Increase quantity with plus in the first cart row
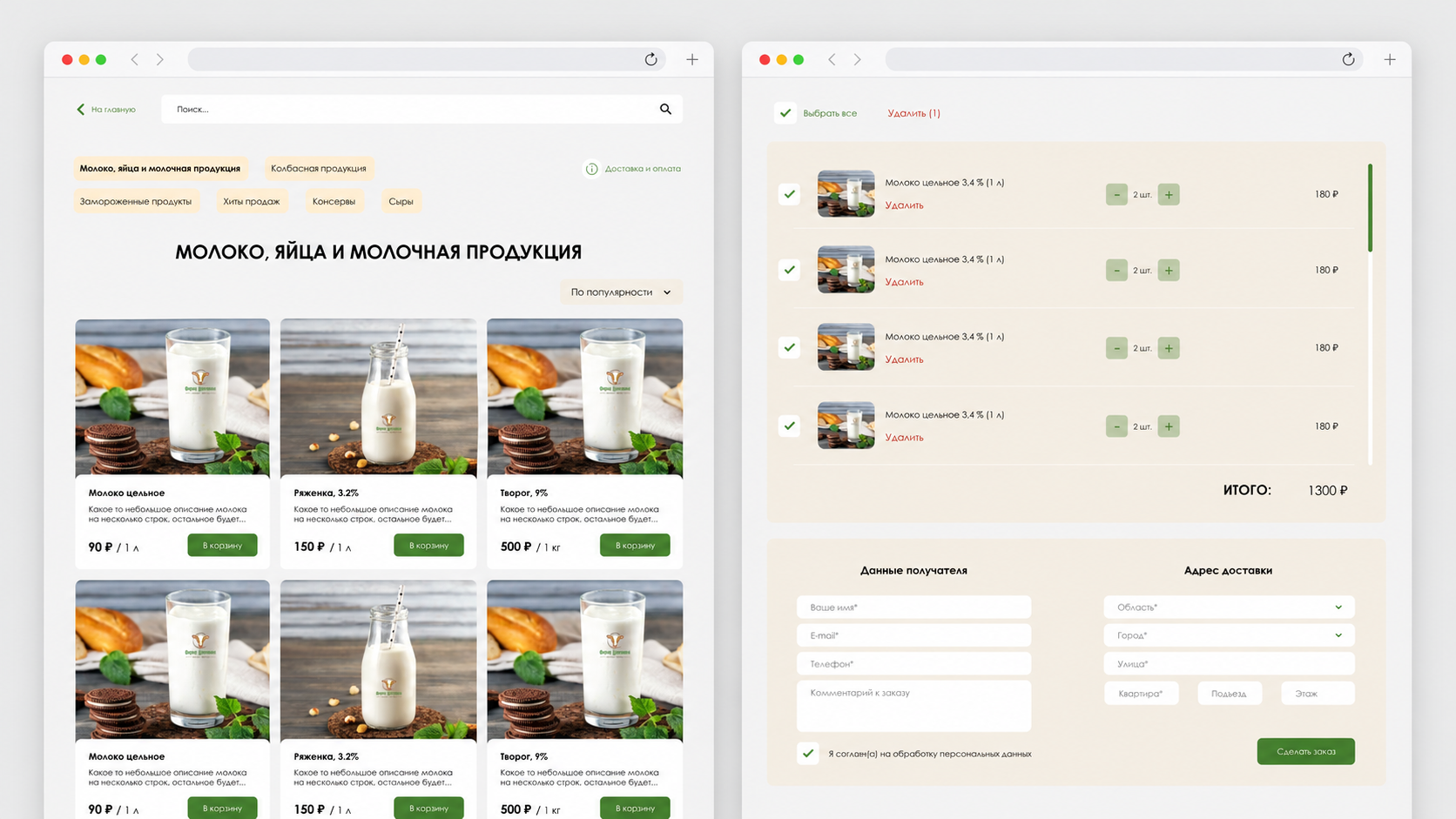The width and height of the screenshot is (1456, 819). pos(1169,194)
